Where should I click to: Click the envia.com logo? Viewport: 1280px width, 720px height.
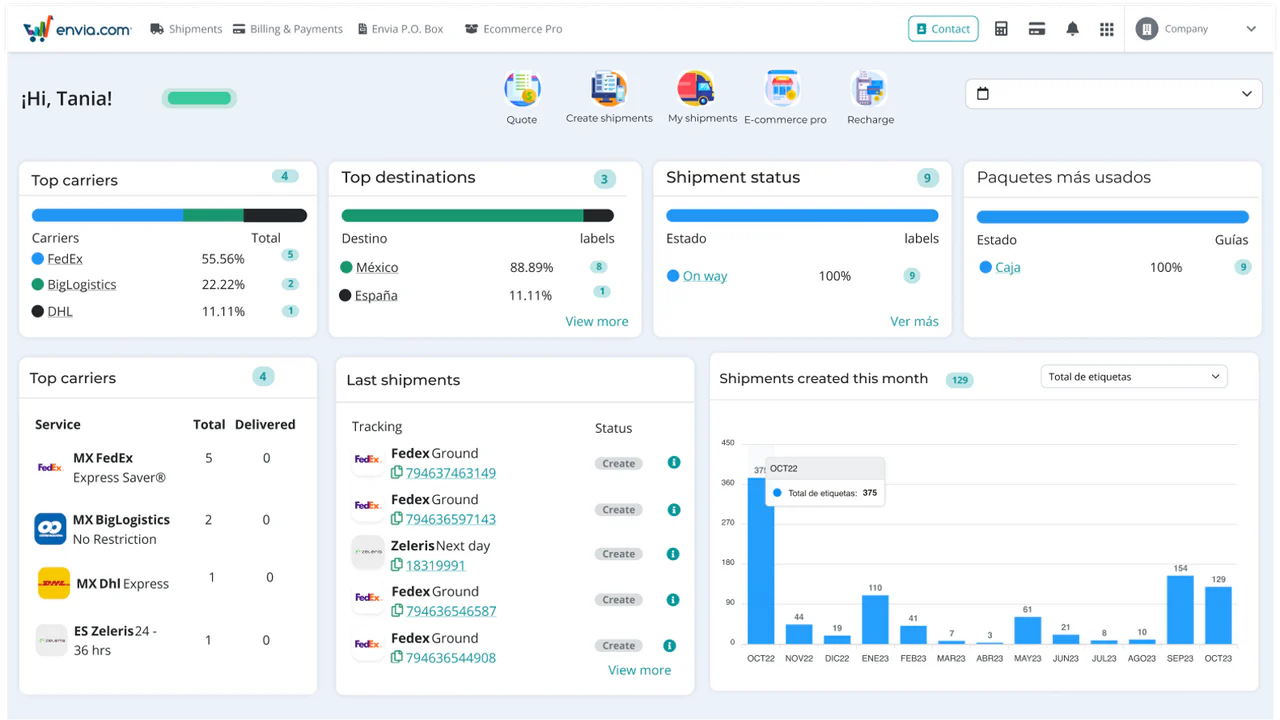[x=78, y=29]
